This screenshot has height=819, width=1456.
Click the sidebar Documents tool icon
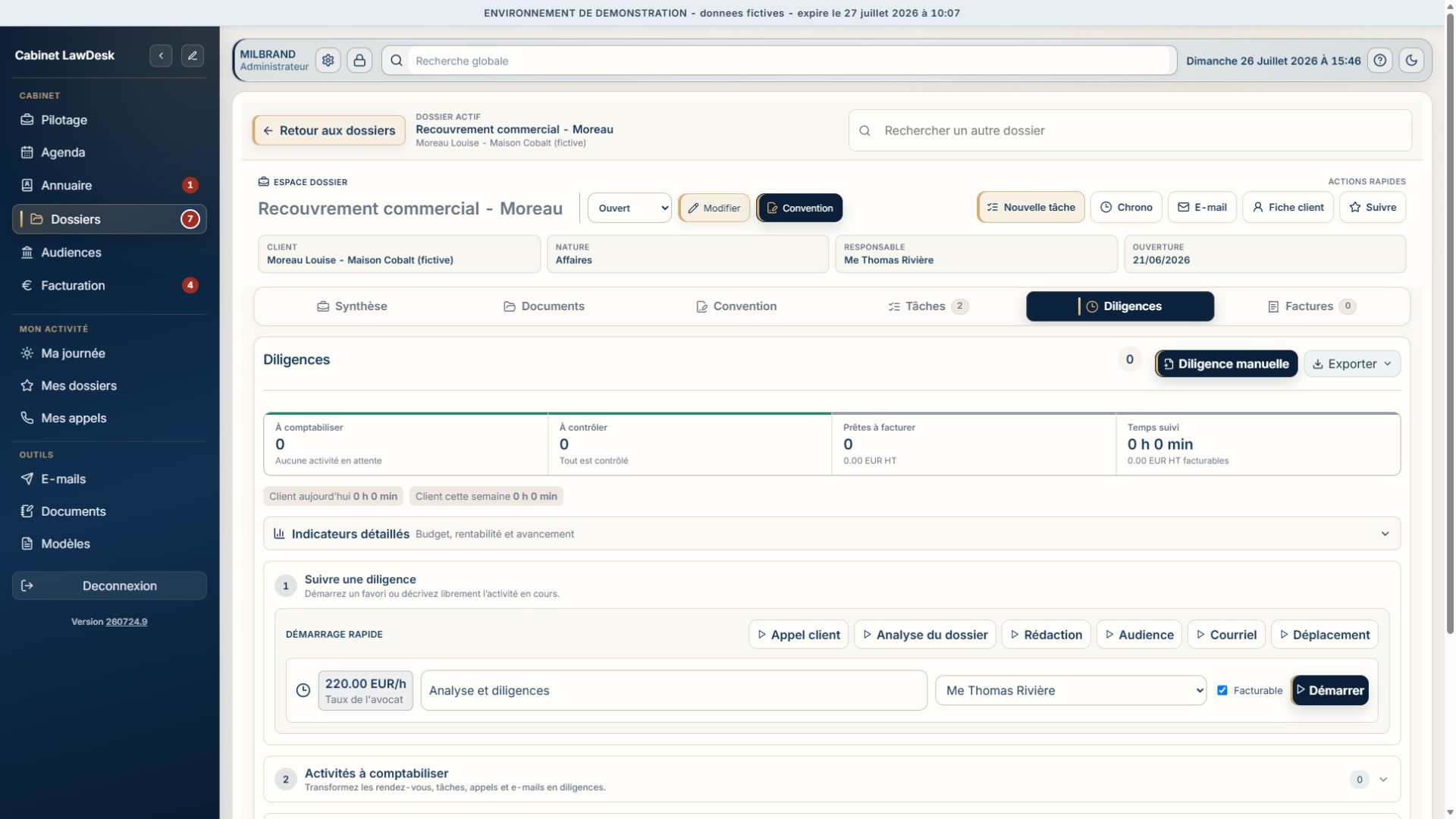pyautogui.click(x=27, y=511)
